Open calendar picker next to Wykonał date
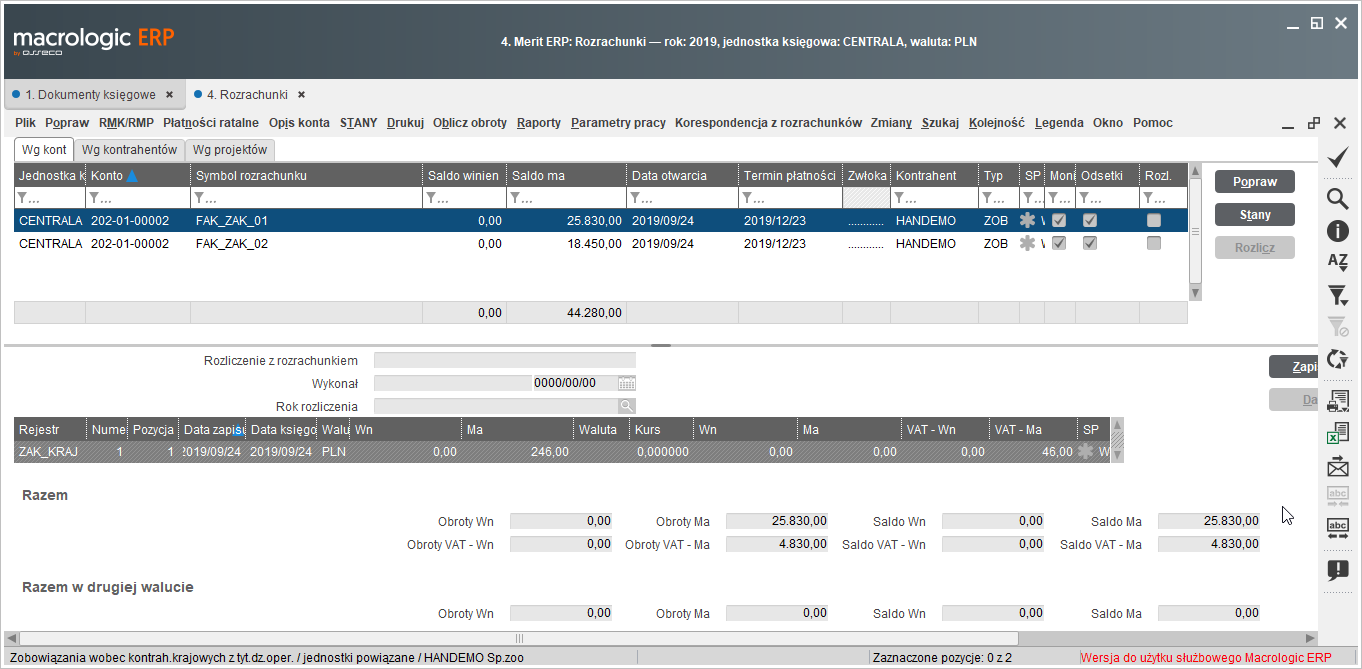 (627, 383)
